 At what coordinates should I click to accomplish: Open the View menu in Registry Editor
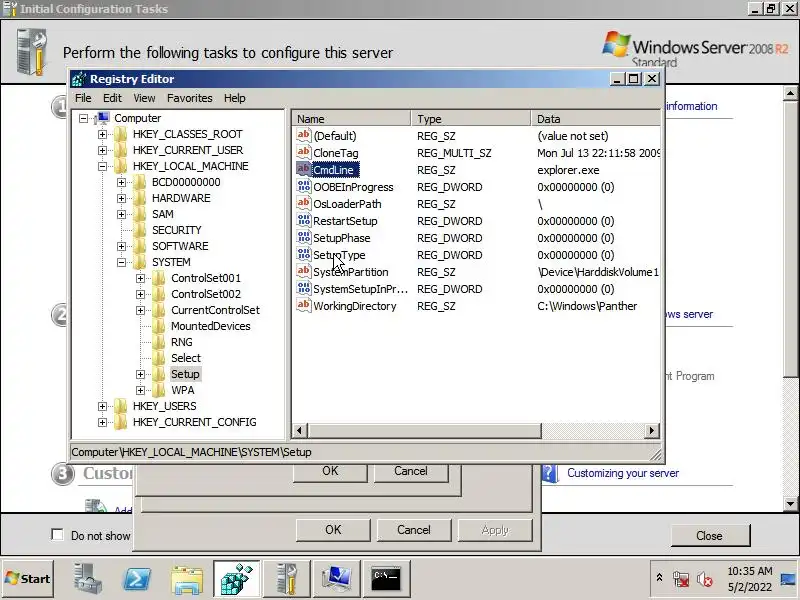[144, 98]
